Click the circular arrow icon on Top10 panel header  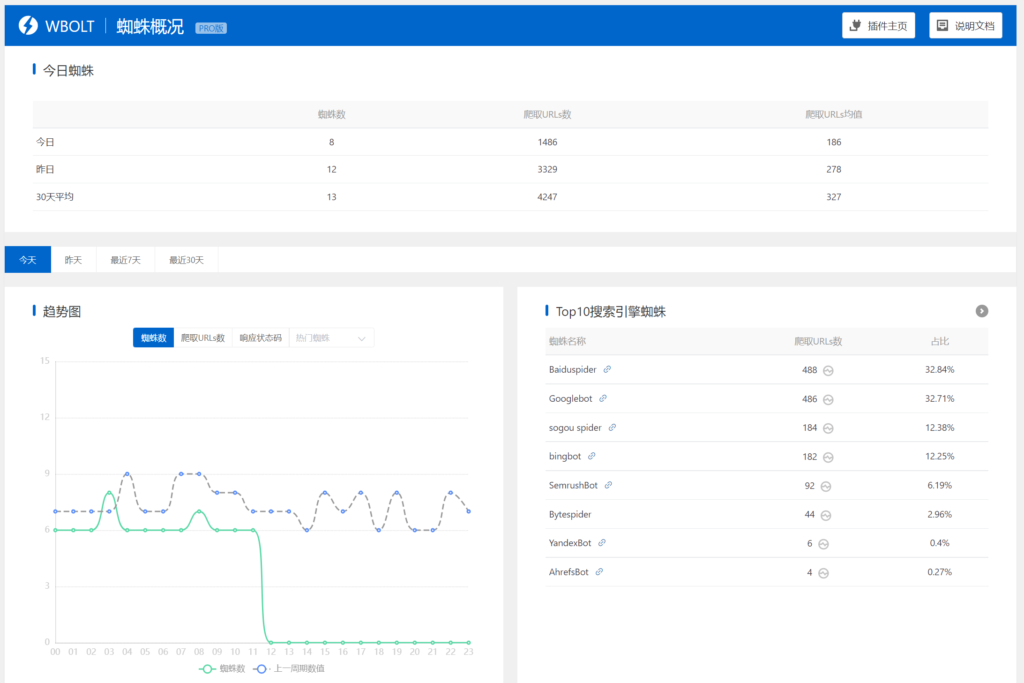pyautogui.click(x=982, y=311)
